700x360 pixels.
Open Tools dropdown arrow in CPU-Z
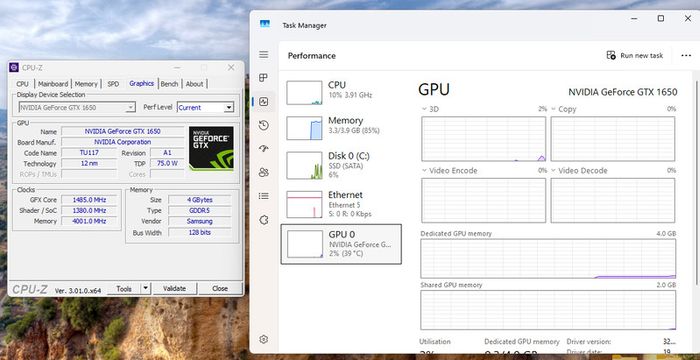(x=146, y=289)
